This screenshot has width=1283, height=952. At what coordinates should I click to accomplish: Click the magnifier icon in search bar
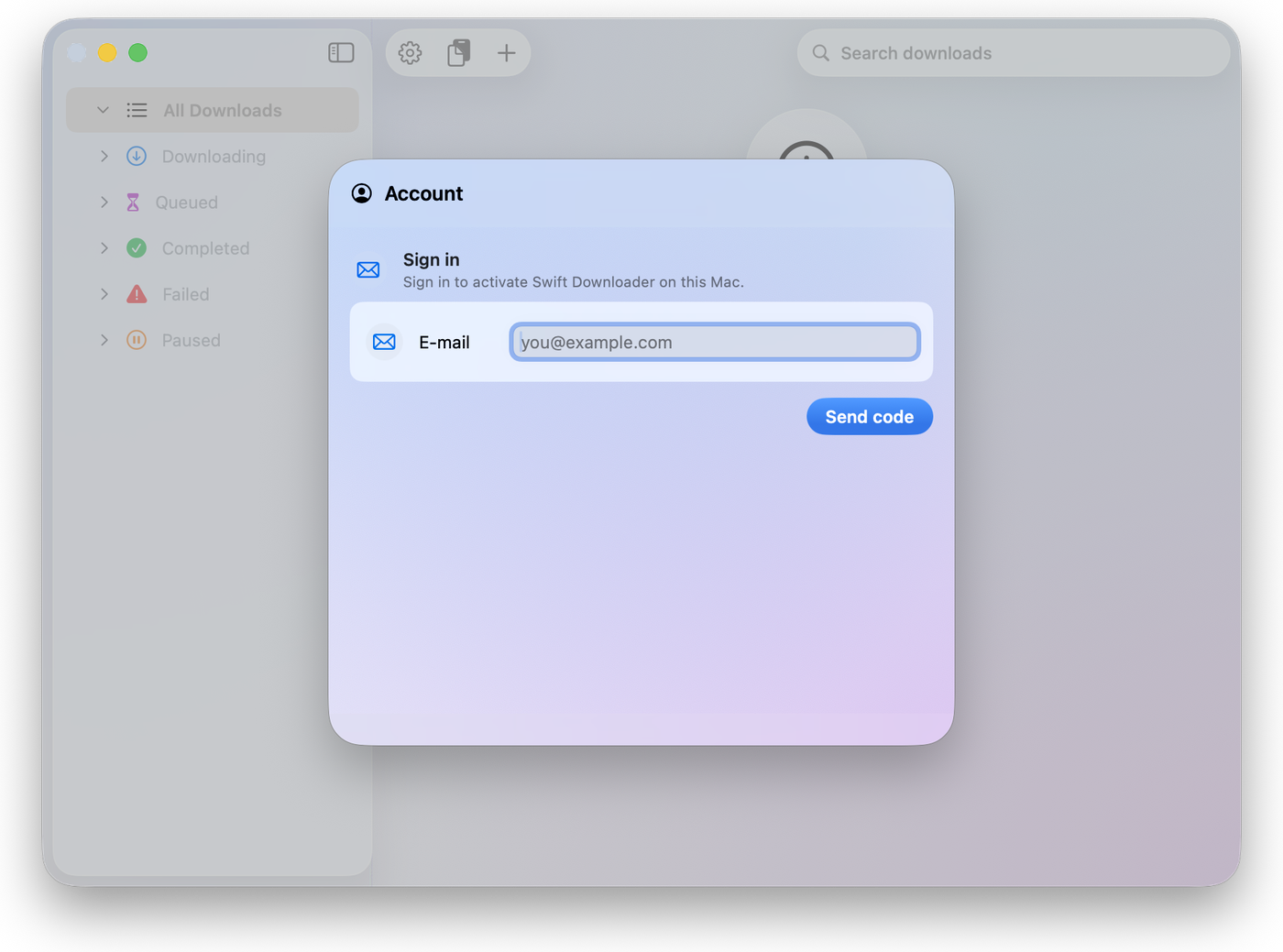pos(821,53)
